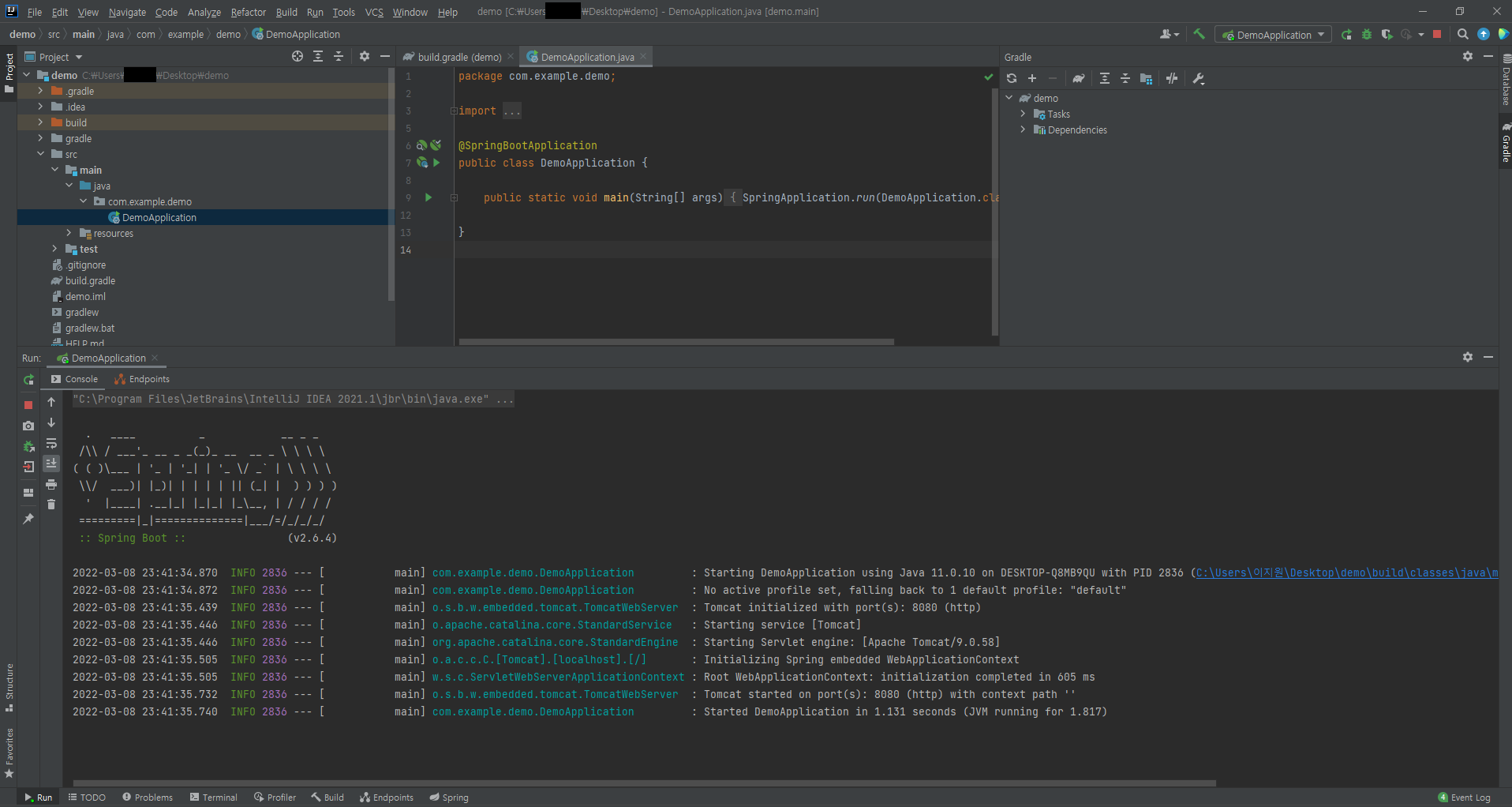Screen dimensions: 1512x807
Task: Toggle the Project side tool window stripe
Action: click(x=9, y=73)
